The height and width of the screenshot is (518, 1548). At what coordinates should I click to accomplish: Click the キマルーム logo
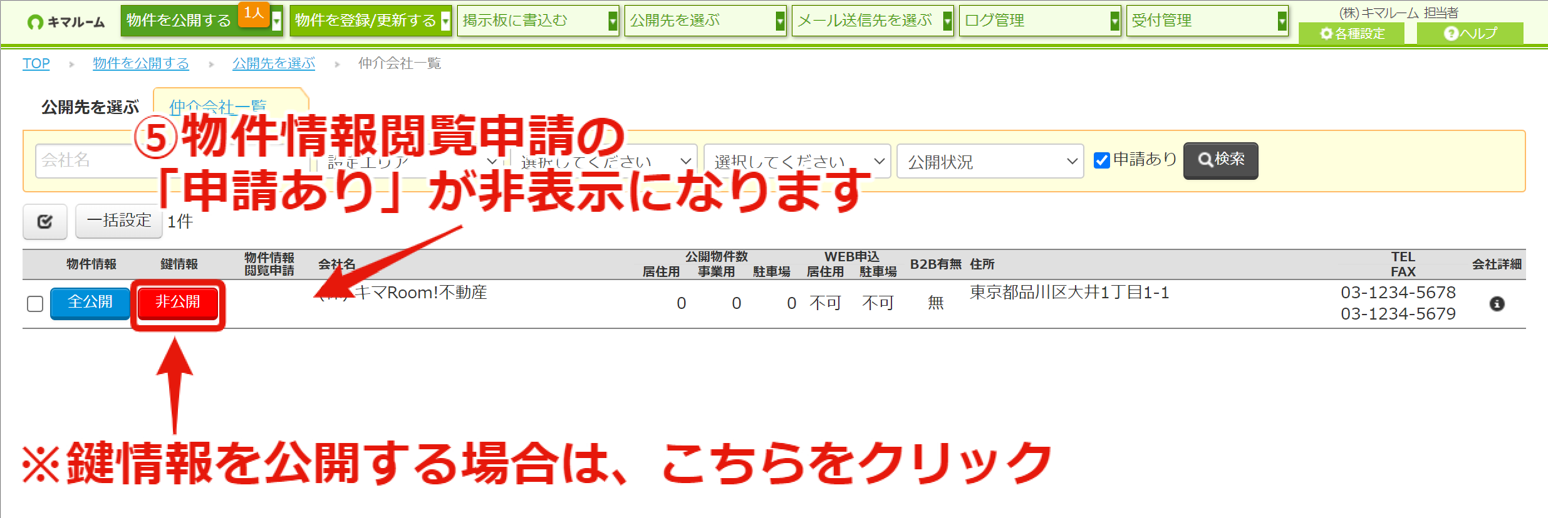click(x=65, y=21)
